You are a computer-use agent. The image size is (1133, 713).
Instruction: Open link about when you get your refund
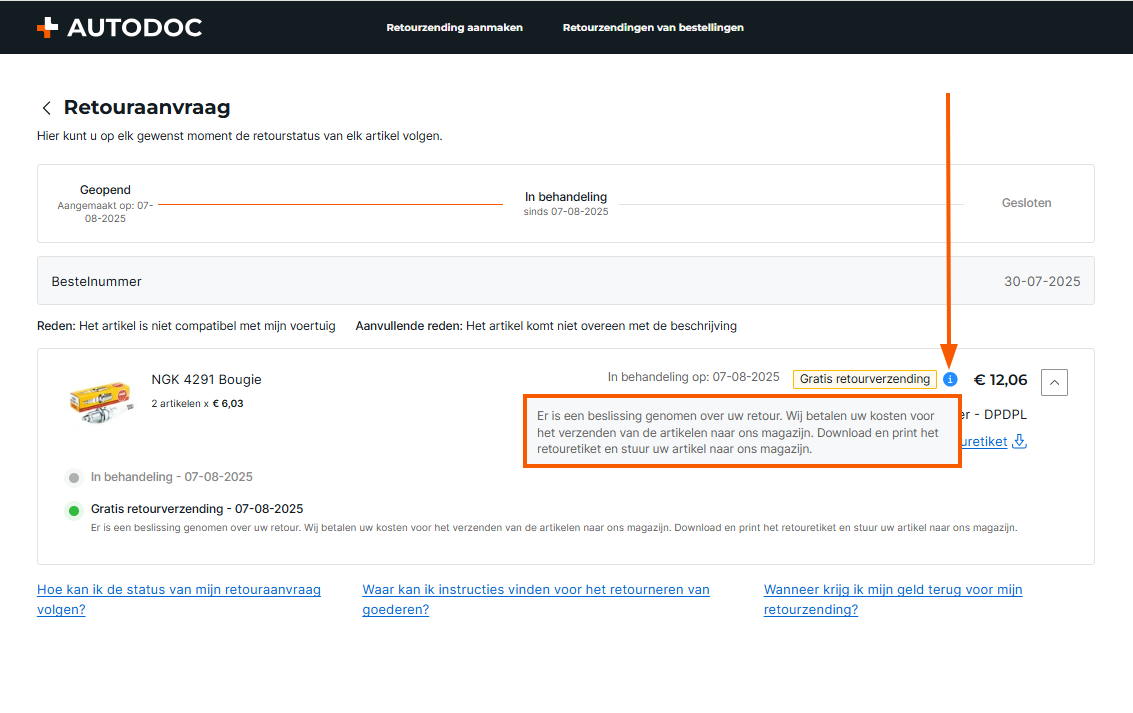point(892,599)
